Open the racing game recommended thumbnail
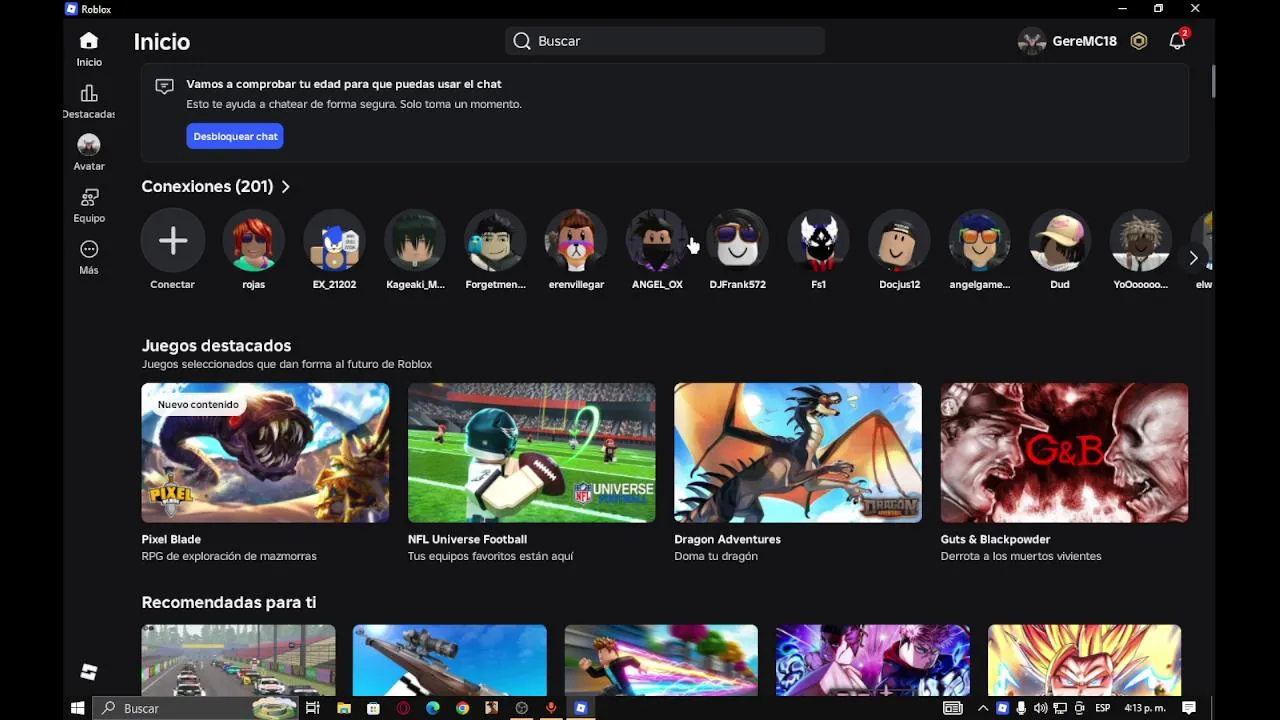 tap(238, 660)
